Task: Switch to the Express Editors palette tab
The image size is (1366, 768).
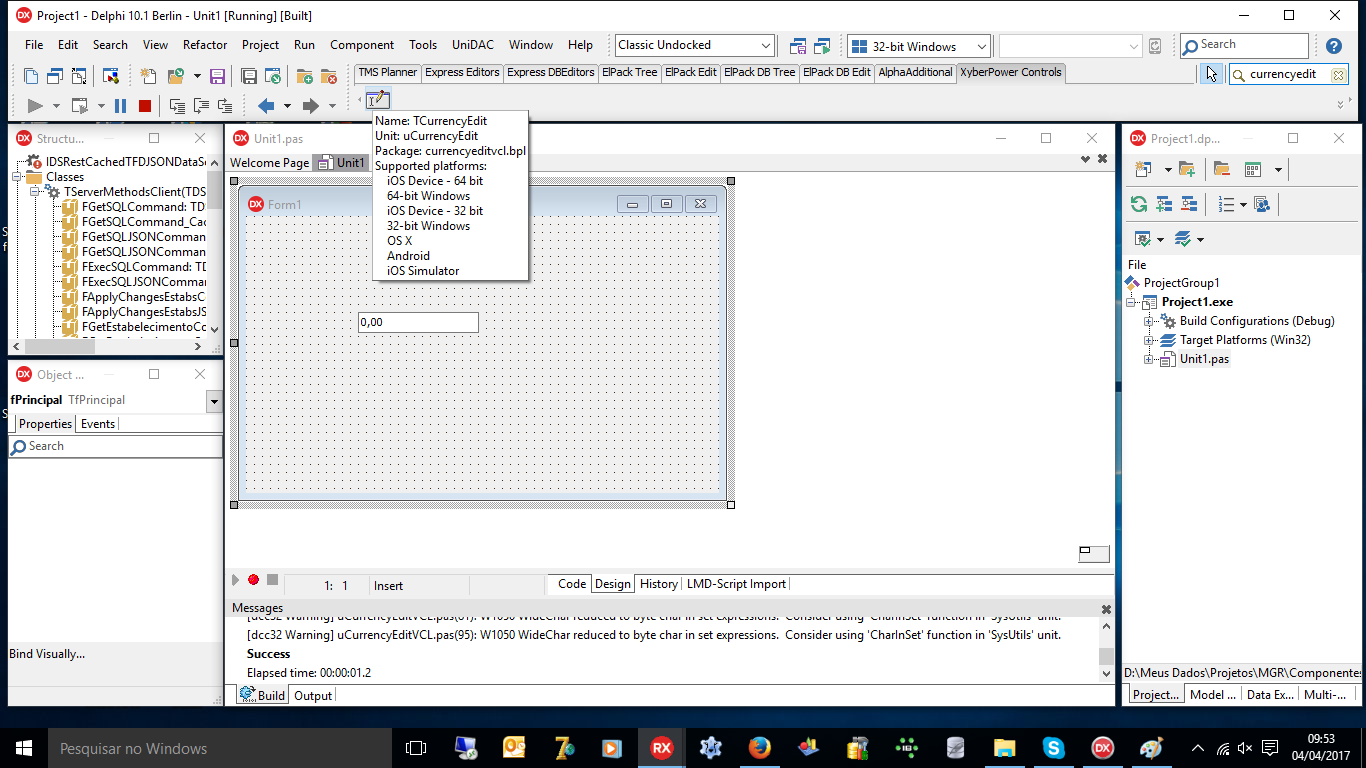Action: 462,72
